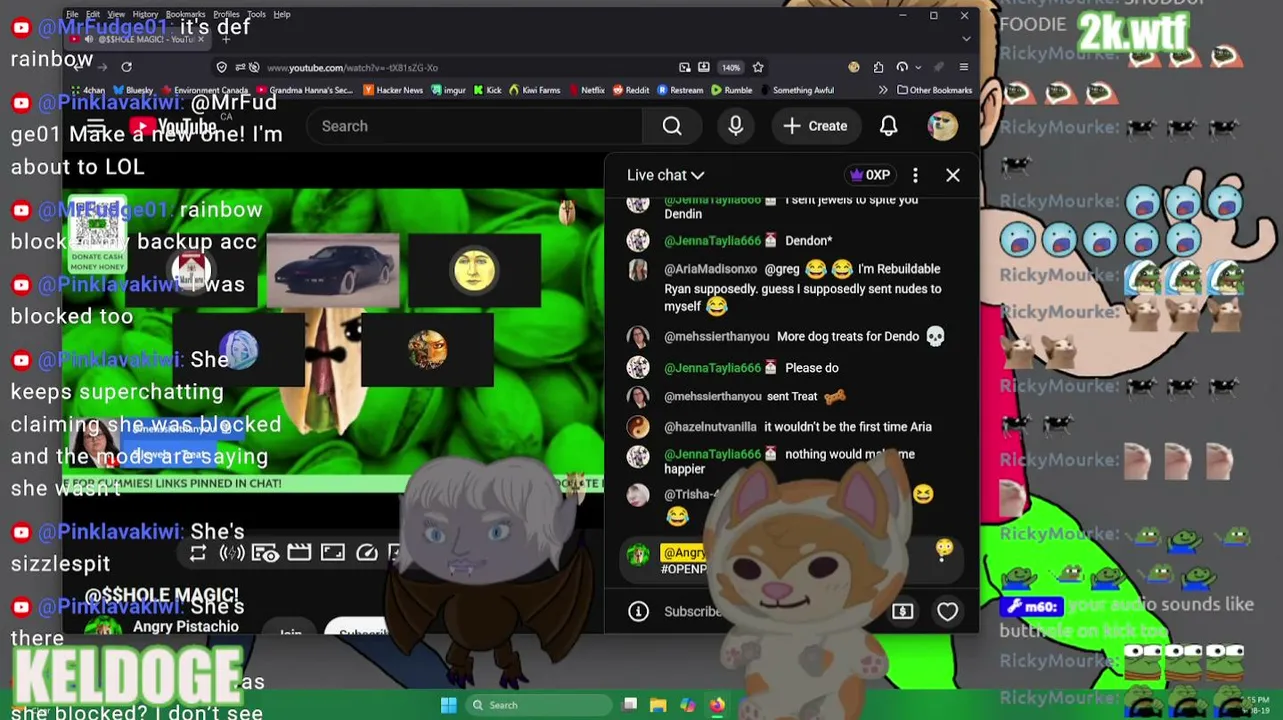The height and width of the screenshot is (720, 1283).
Task: Toggle loop playback in the player
Action: pos(198,553)
